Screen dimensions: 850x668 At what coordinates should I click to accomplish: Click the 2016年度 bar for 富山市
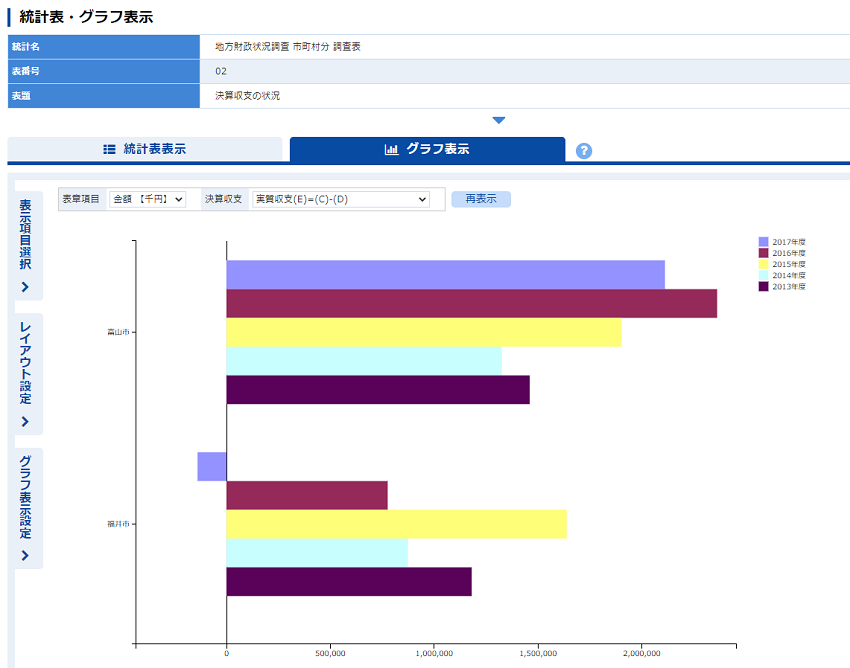(x=471, y=303)
